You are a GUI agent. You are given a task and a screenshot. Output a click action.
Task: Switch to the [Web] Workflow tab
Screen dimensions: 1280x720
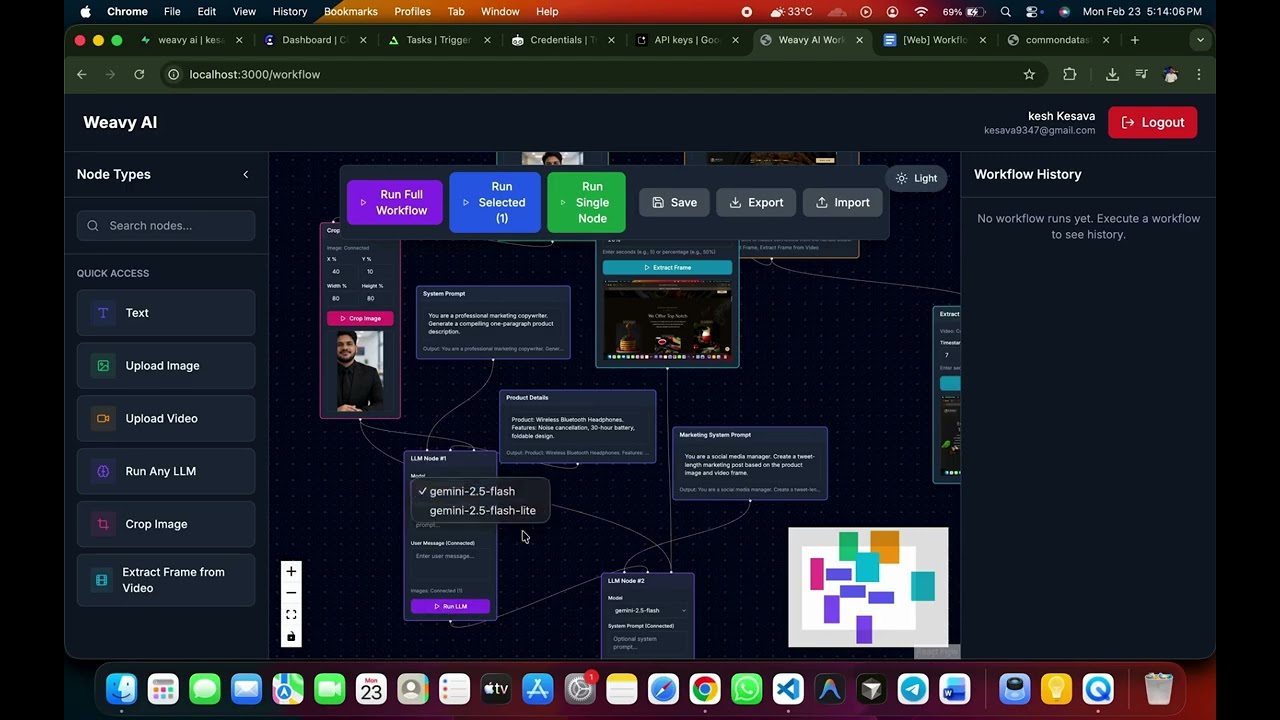pos(934,40)
